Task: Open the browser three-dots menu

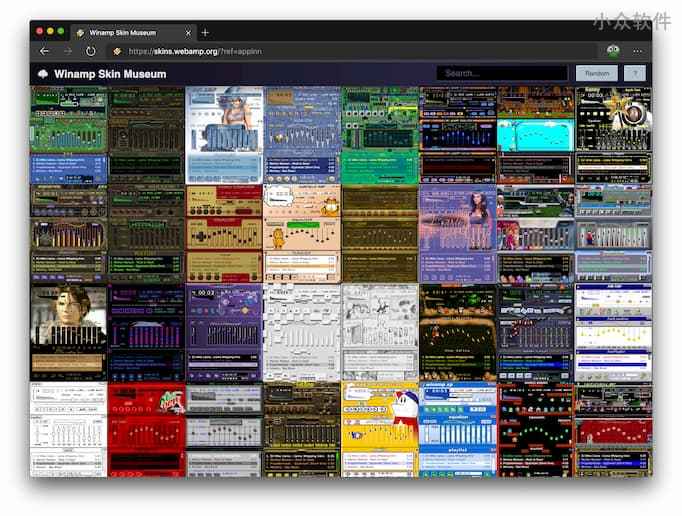Action: pyautogui.click(x=638, y=51)
